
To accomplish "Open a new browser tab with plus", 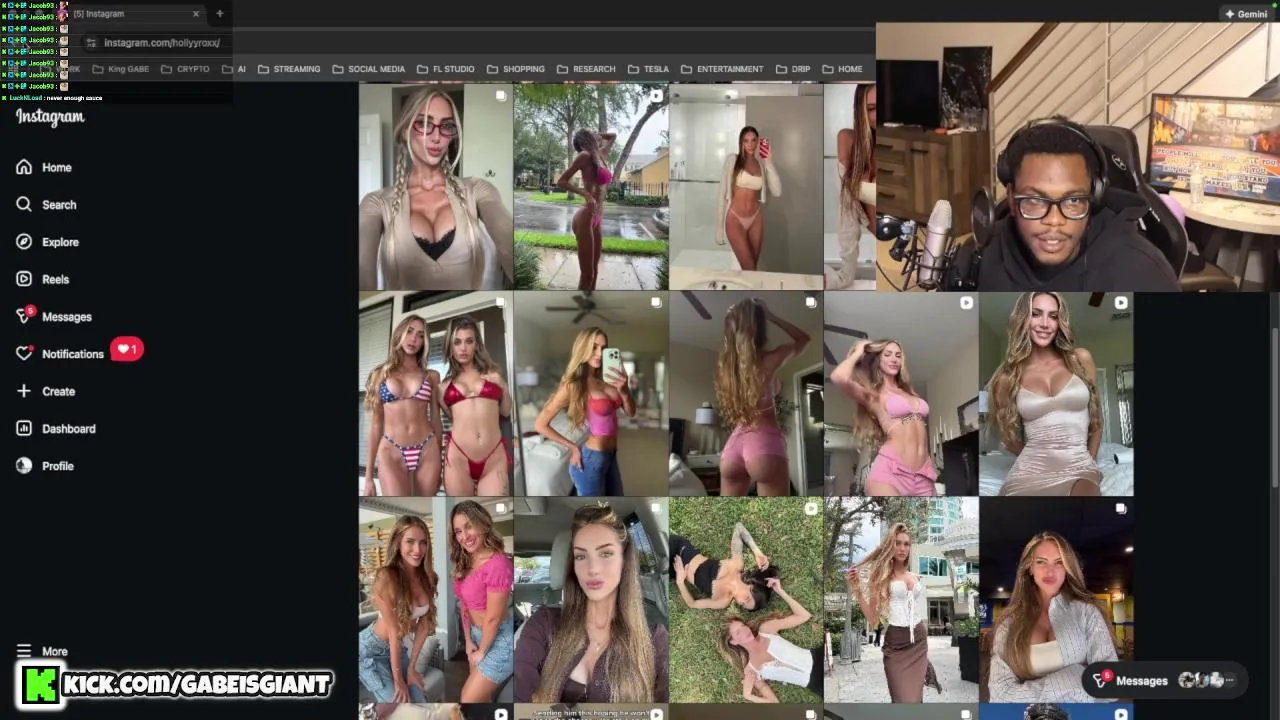I will pyautogui.click(x=219, y=14).
